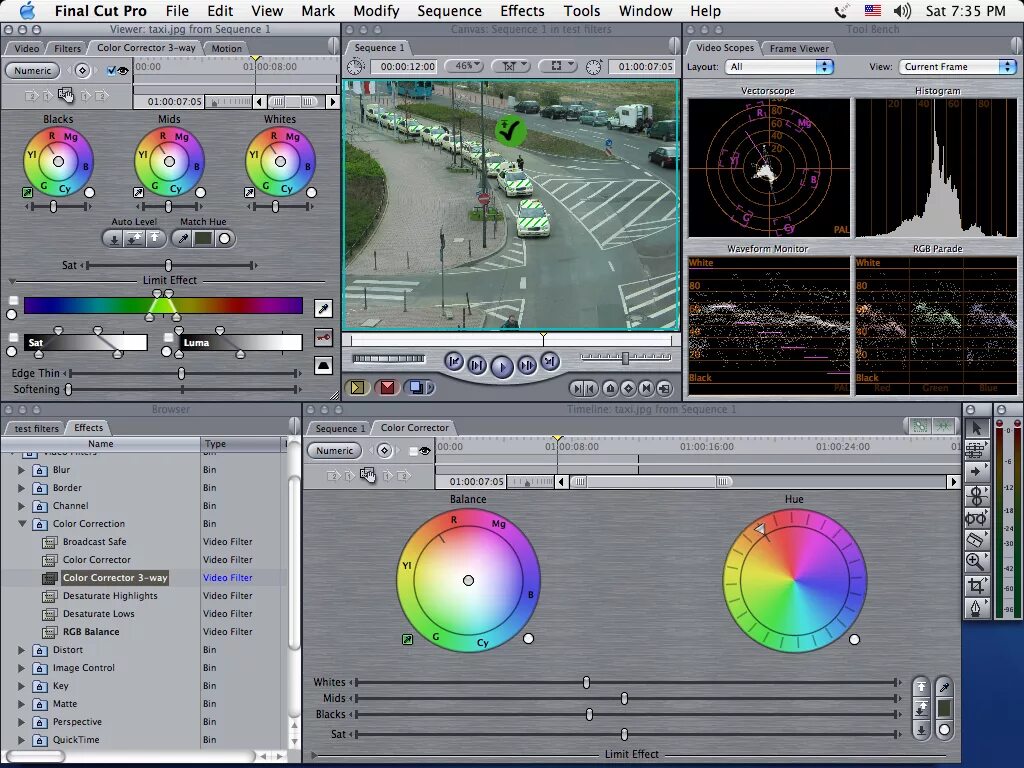Click the Add Motion Keyframe button in Canvas
The height and width of the screenshot is (768, 1024).
point(628,389)
